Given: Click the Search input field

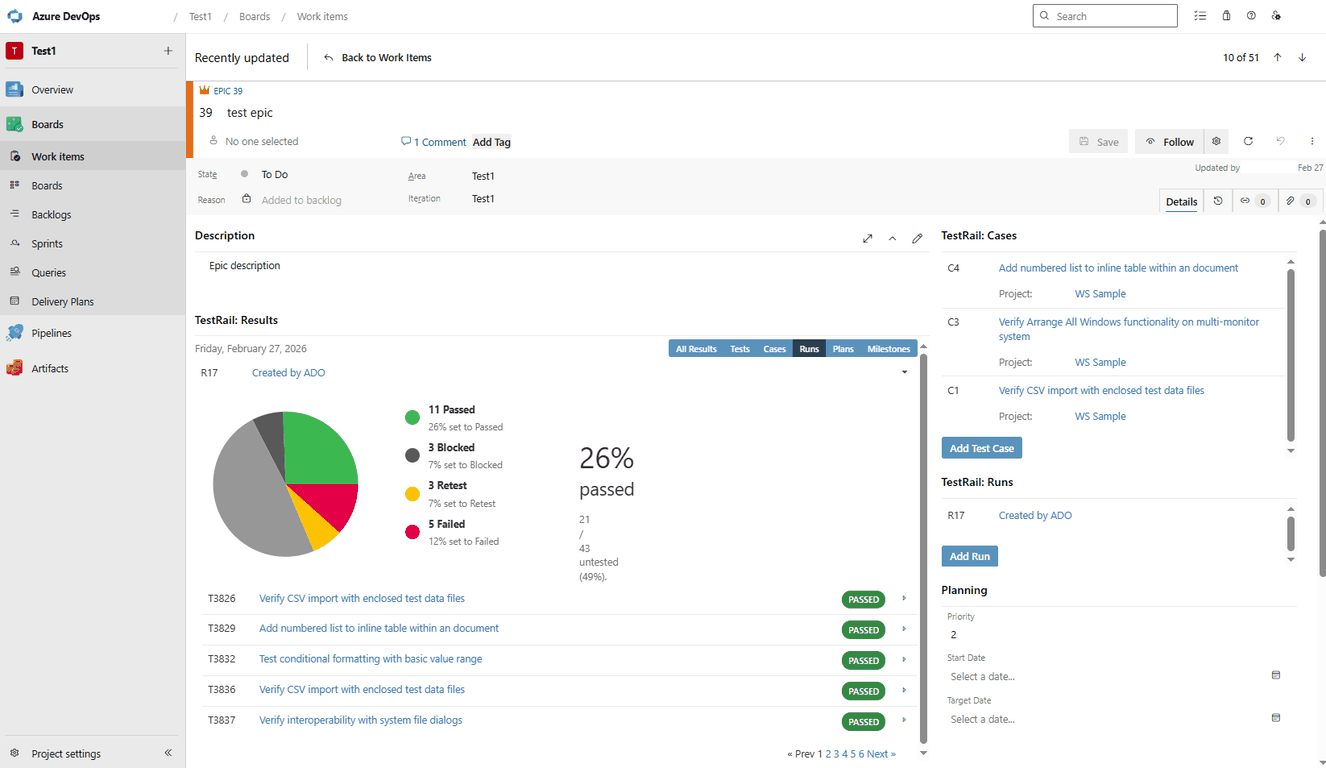Looking at the screenshot, I should pyautogui.click(x=1105, y=16).
